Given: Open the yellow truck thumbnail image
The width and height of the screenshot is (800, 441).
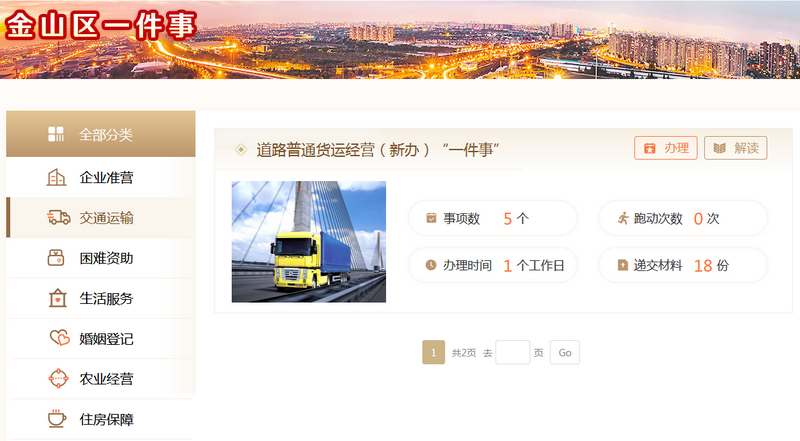Looking at the screenshot, I should [x=309, y=241].
